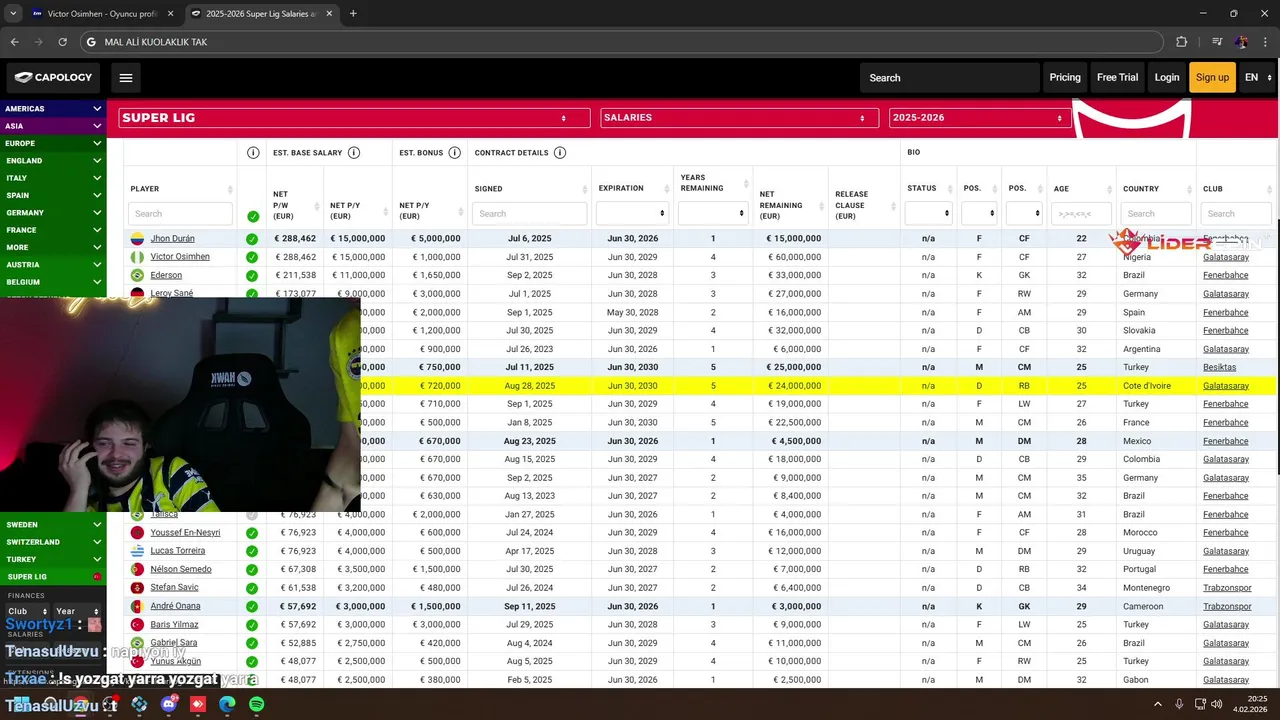Open the EN language selector
The image size is (1280, 720).
point(1258,77)
